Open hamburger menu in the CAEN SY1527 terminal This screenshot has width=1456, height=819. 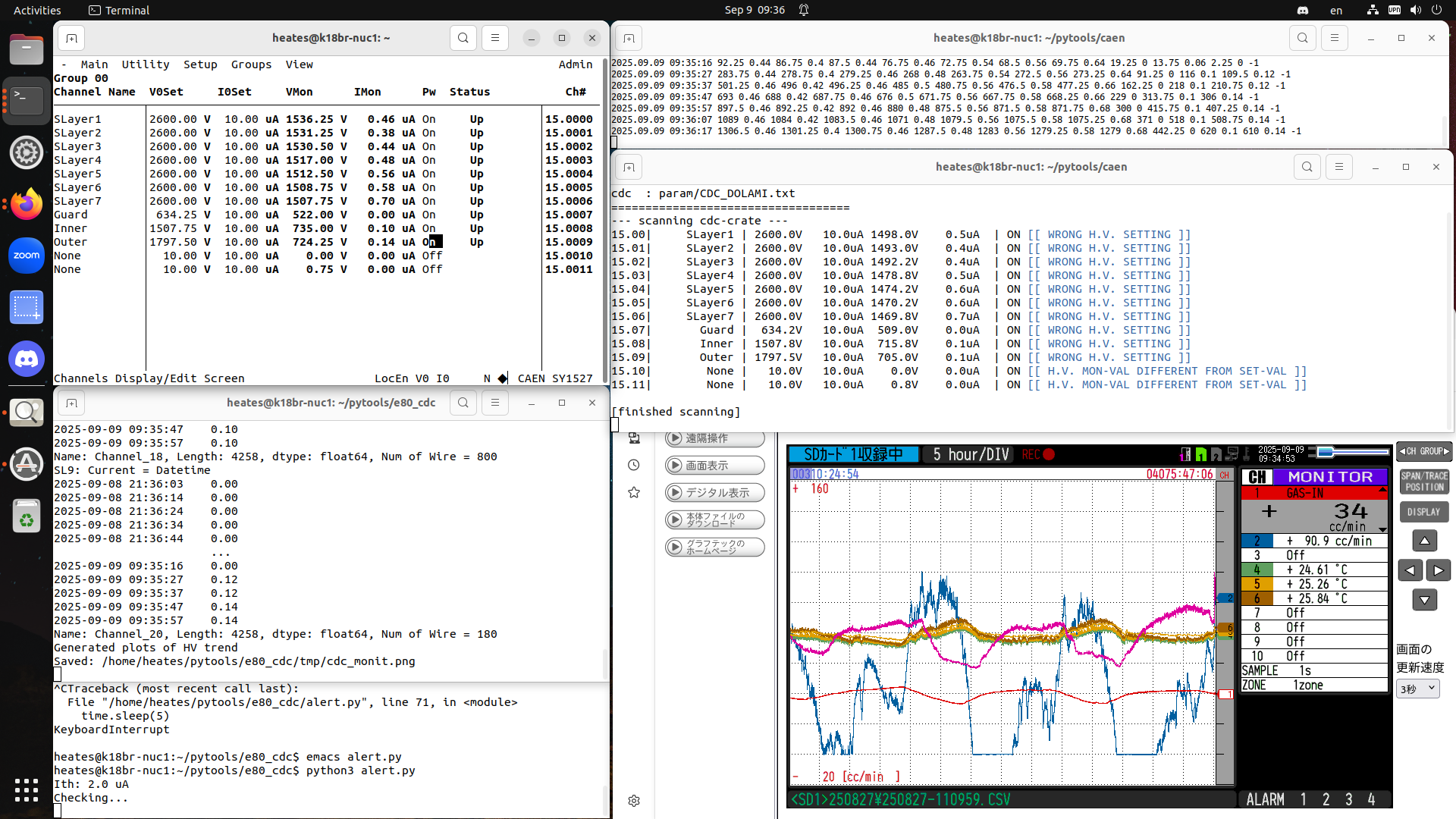coord(495,38)
